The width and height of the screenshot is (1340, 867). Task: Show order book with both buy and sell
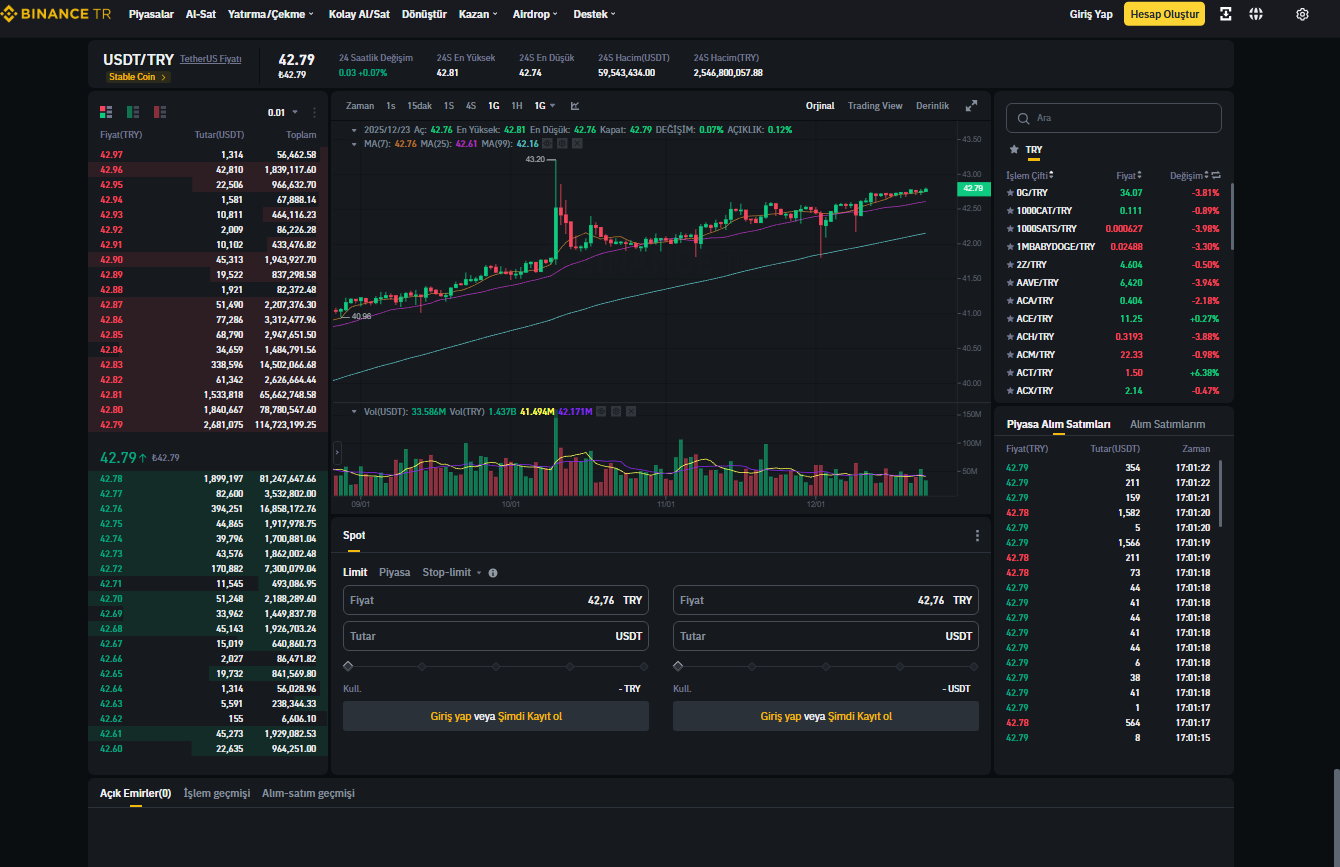[x=106, y=112]
